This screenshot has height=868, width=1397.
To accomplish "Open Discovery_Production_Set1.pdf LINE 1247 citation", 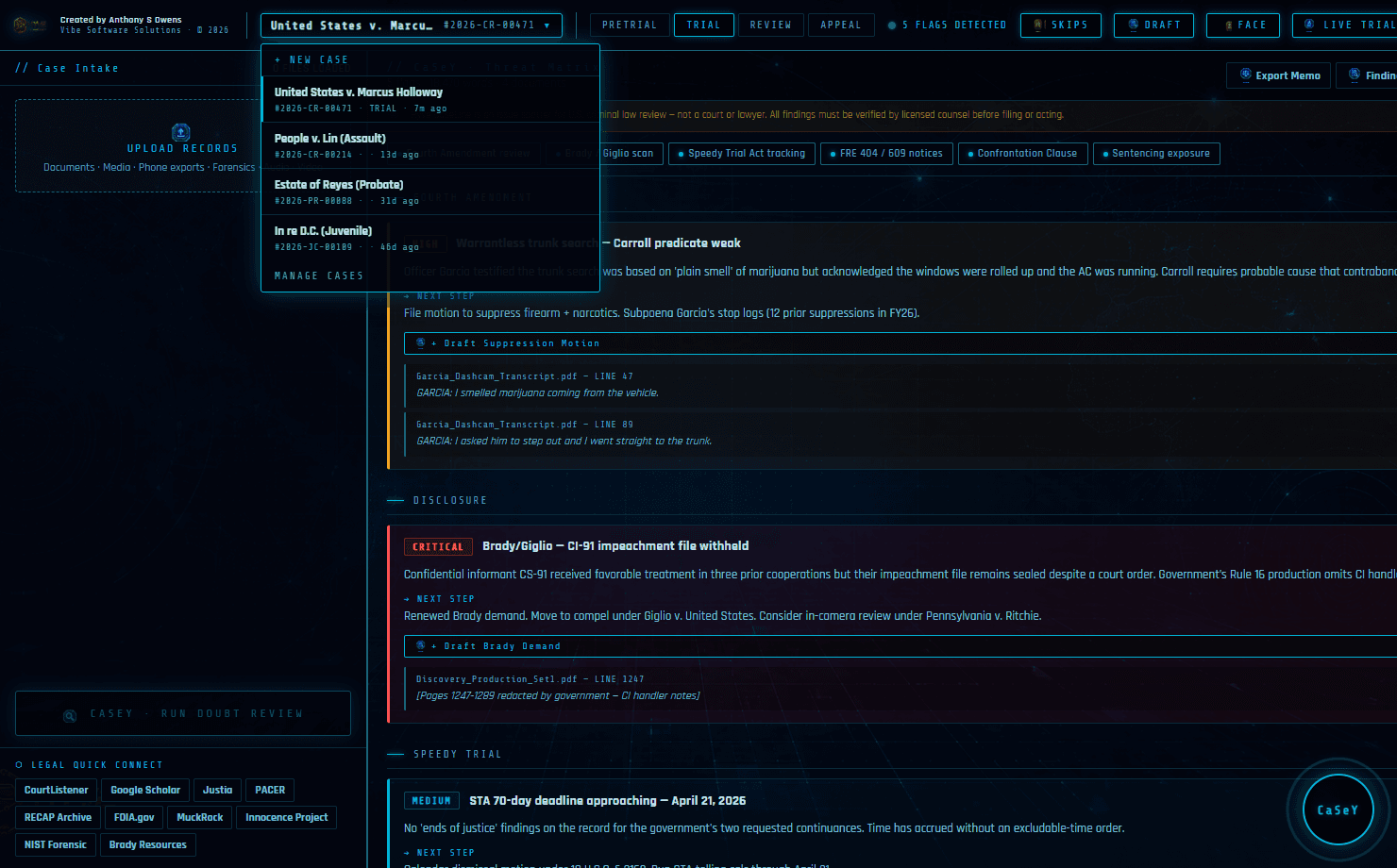I will pyautogui.click(x=900, y=688).
